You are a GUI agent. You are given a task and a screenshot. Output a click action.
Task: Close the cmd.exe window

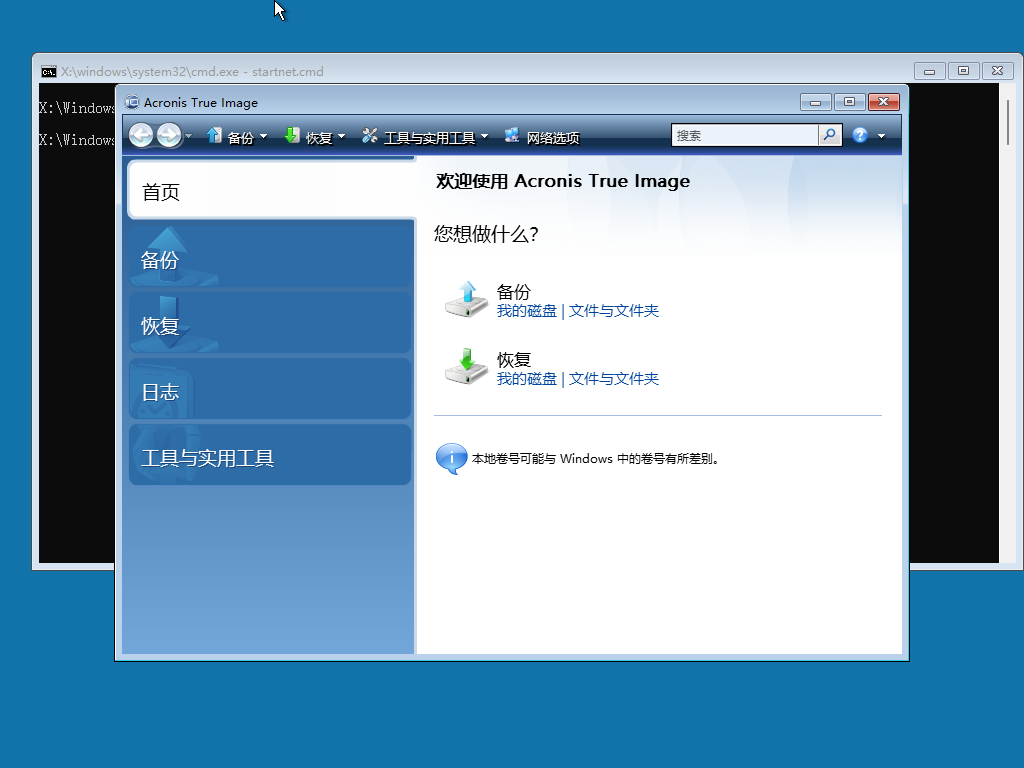(x=997, y=71)
